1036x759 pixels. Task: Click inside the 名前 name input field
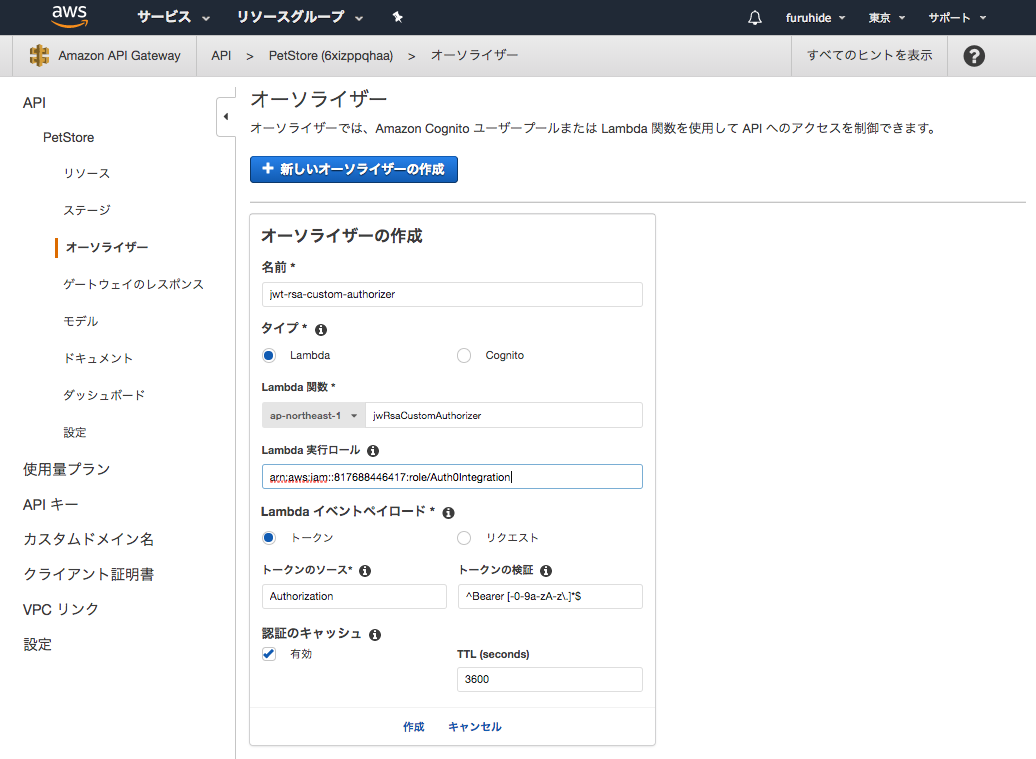[x=450, y=294]
